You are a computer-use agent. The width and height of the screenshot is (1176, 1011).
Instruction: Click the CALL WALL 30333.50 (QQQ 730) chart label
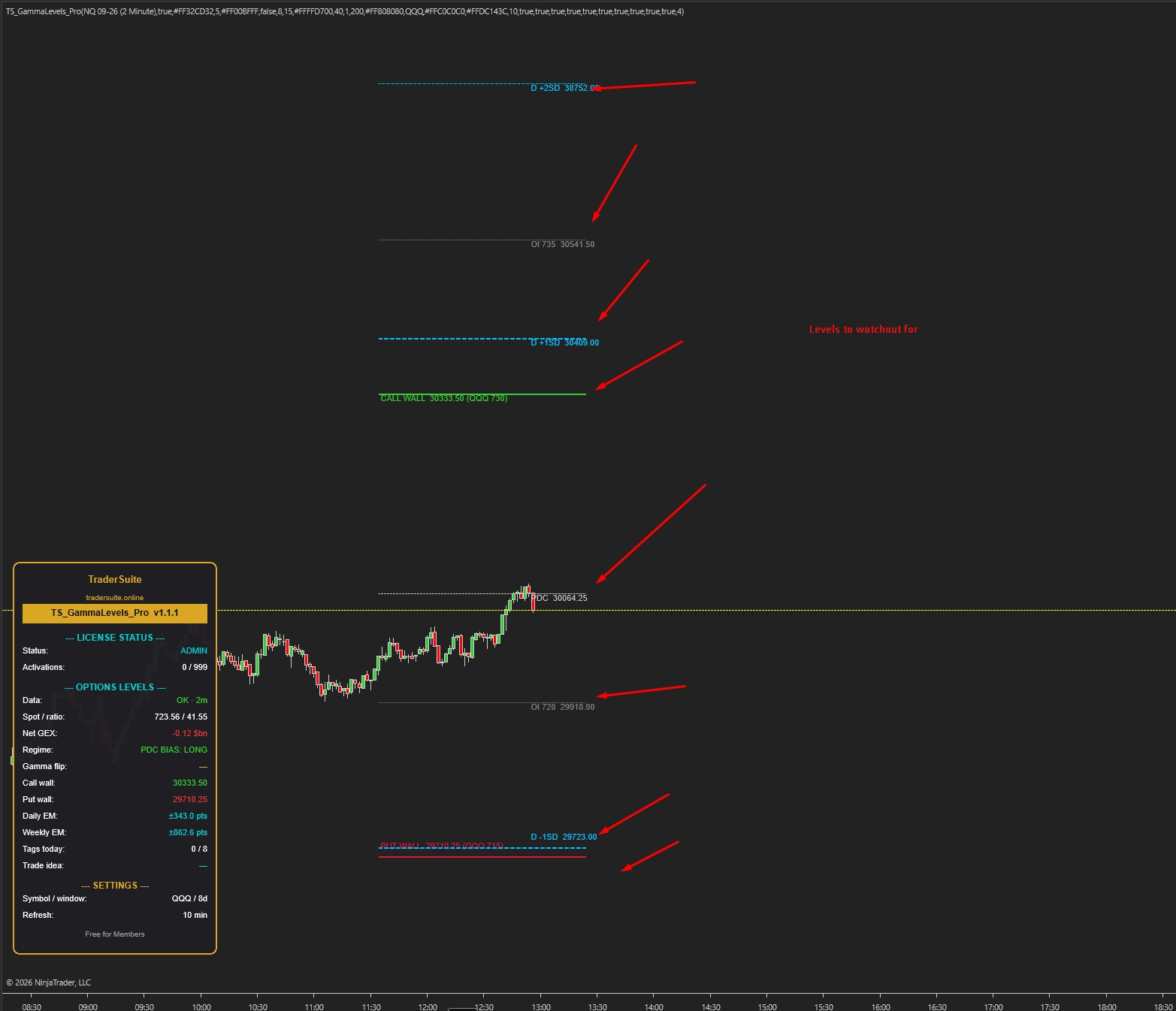pos(444,398)
